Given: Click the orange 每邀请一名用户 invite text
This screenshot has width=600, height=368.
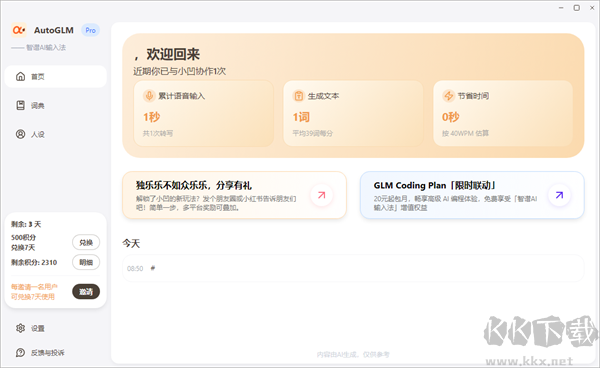Looking at the screenshot, I should tap(34, 291).
